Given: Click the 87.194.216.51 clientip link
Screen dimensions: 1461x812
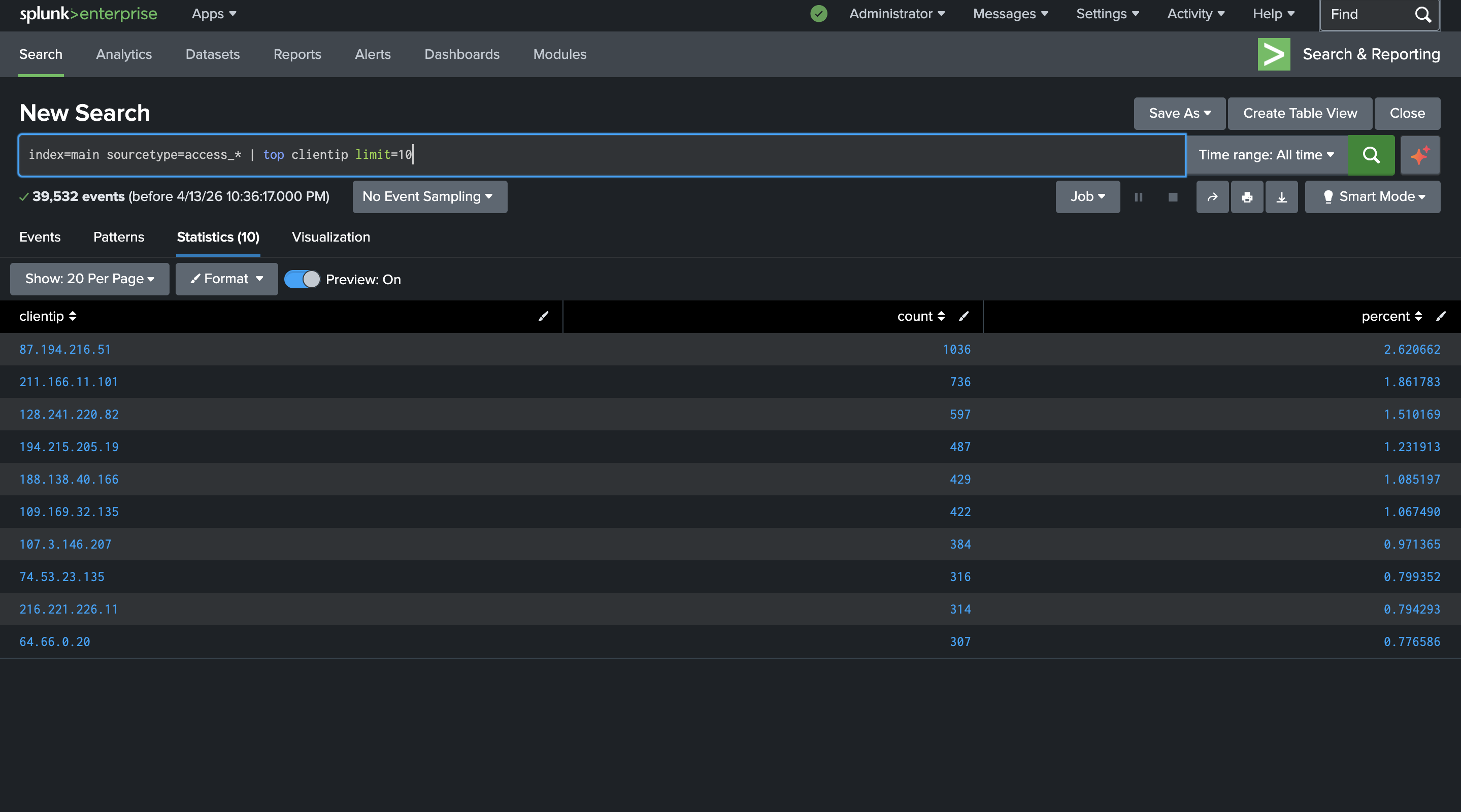Looking at the screenshot, I should (x=65, y=349).
